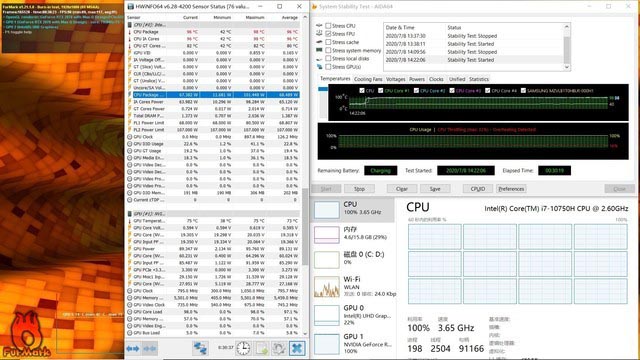The height and width of the screenshot is (360, 640).
Task: Click the disk icon beside Stress local disks
Action: [x=319, y=58]
